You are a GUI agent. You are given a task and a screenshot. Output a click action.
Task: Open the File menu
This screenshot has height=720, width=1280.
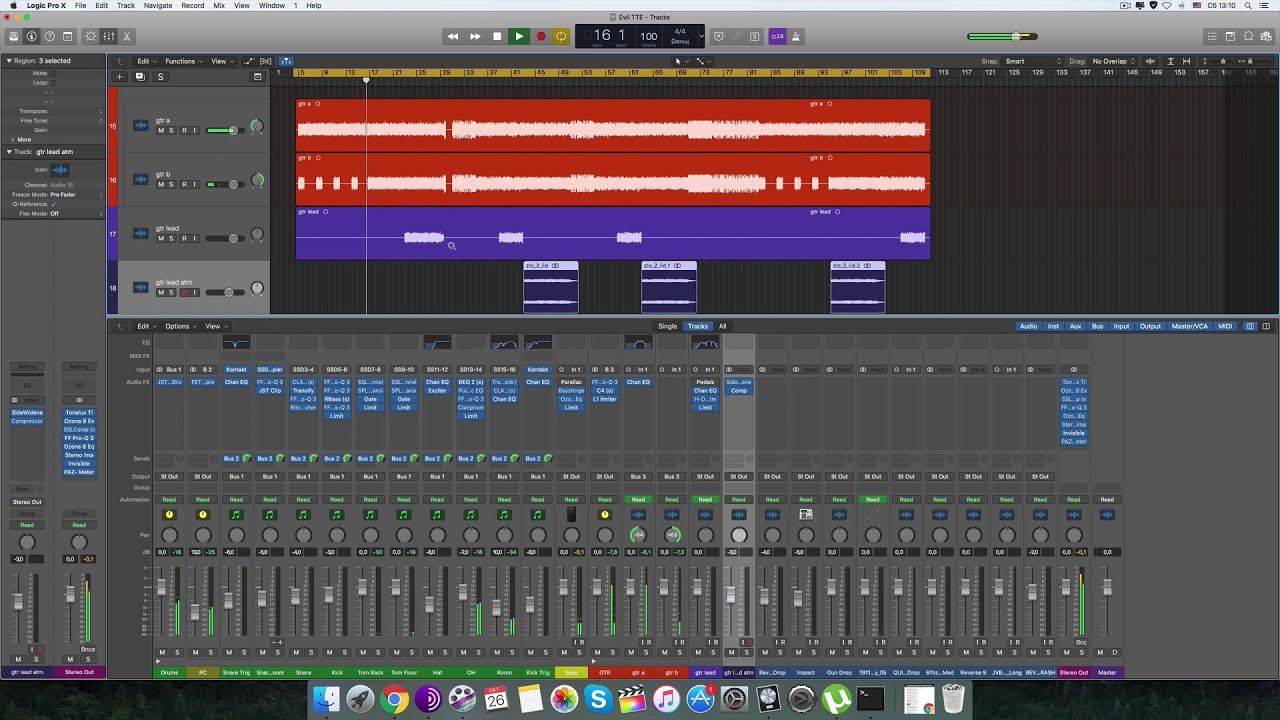[80, 6]
